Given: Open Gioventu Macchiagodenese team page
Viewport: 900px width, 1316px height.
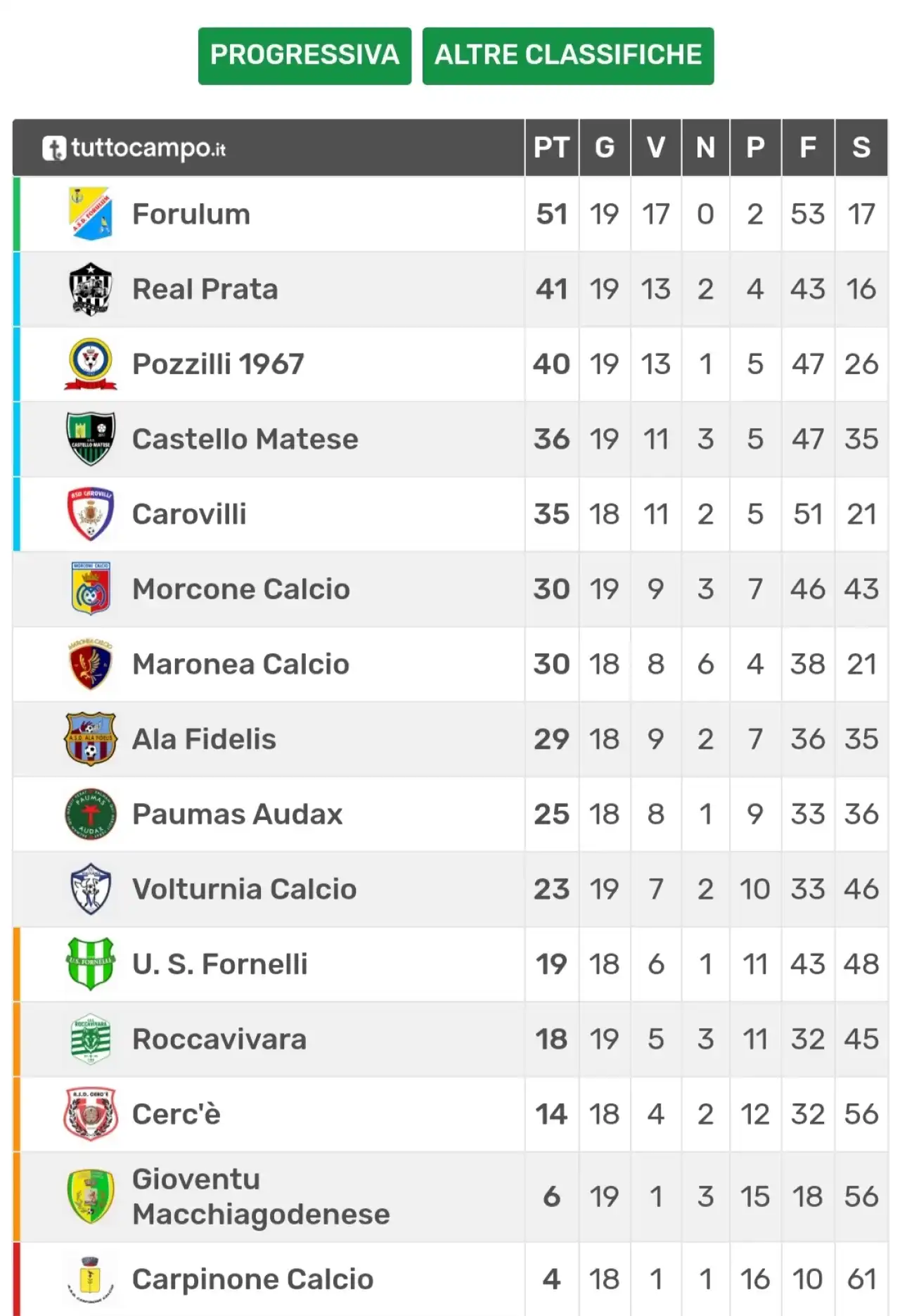Looking at the screenshot, I should (x=261, y=1196).
